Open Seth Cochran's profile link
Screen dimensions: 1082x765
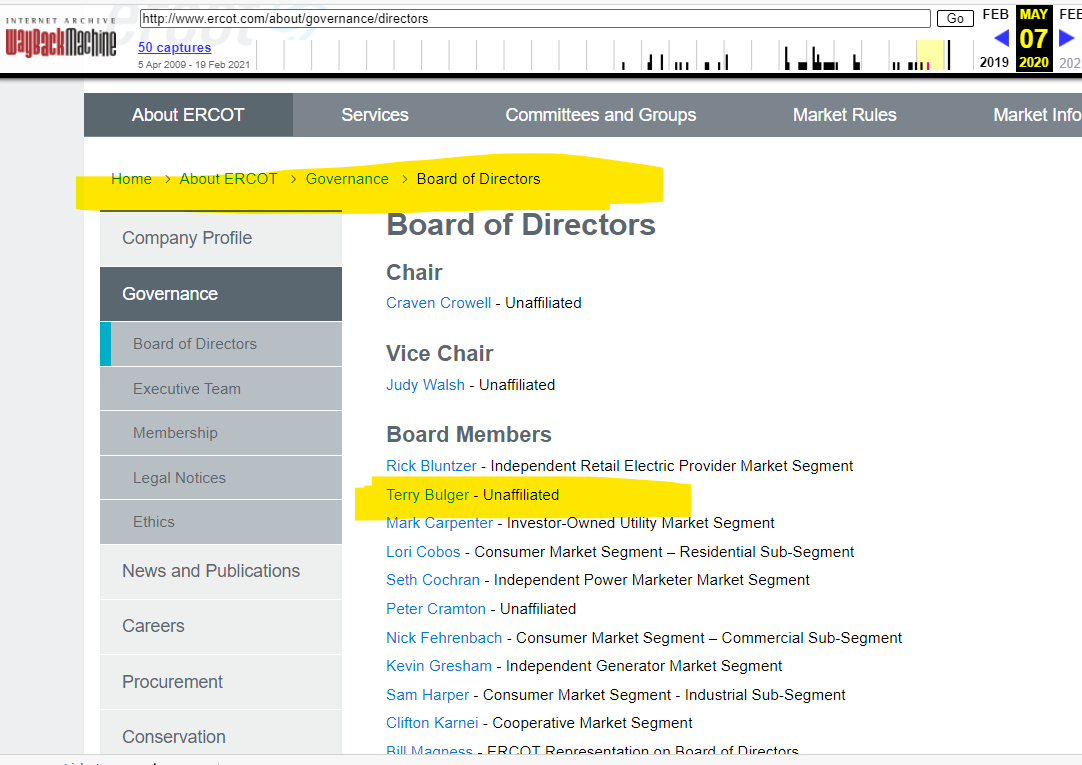(x=433, y=580)
